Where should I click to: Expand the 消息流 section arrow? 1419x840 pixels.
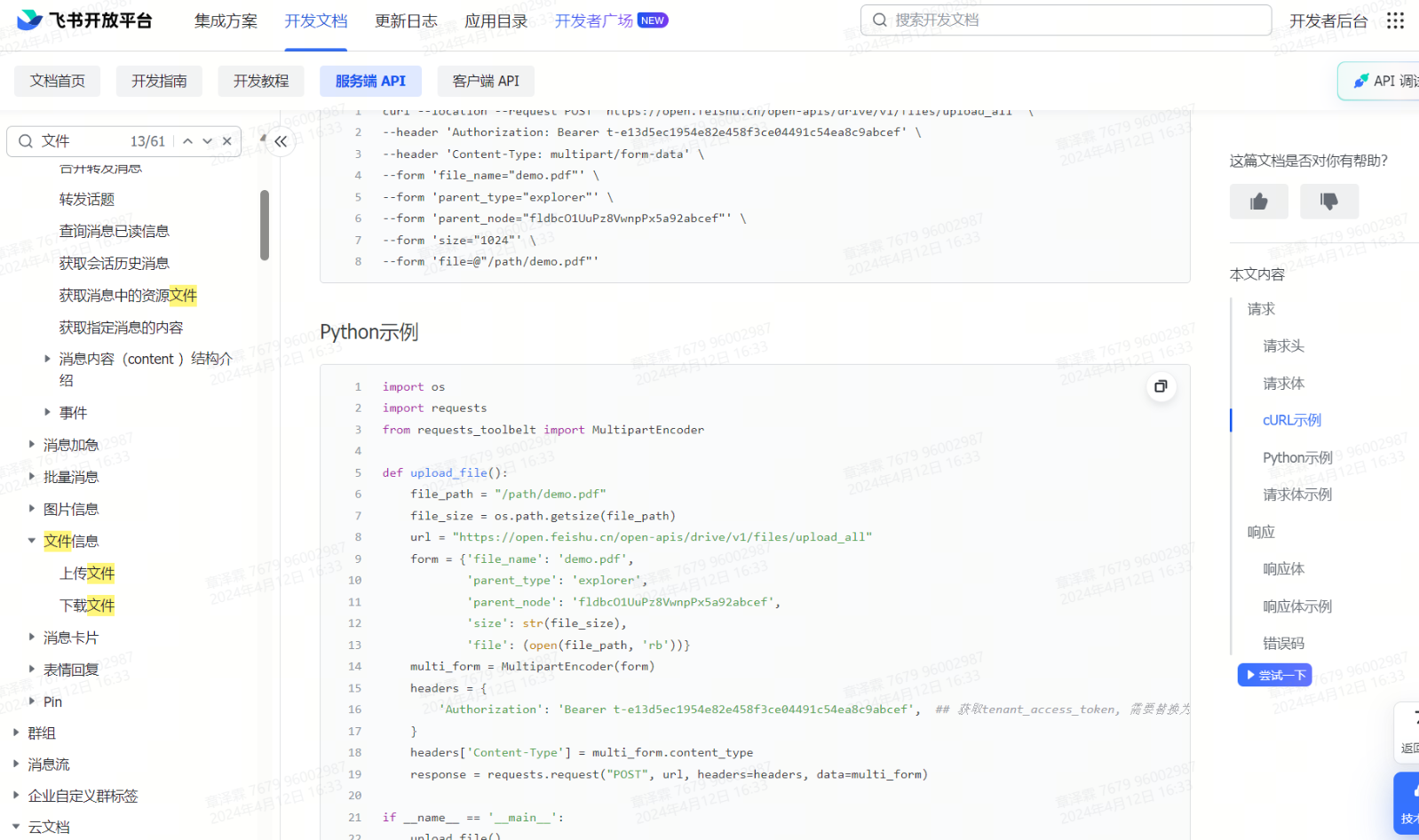[15, 764]
